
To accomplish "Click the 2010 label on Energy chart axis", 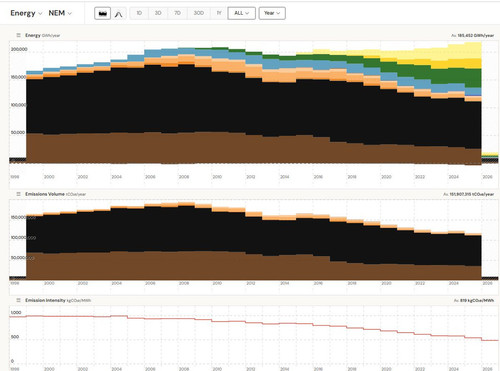I will point(217,177).
